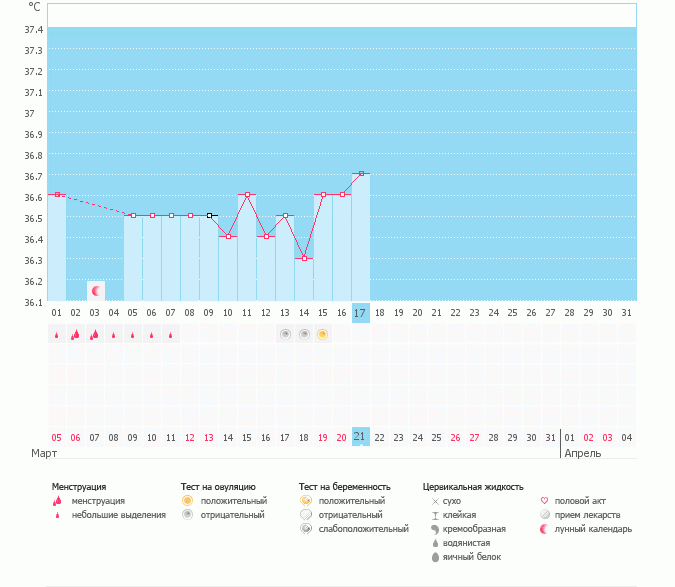Click the 'кремообразная' cervical fluid legend icon
The width and height of the screenshot is (675, 587).
[x=435, y=529]
